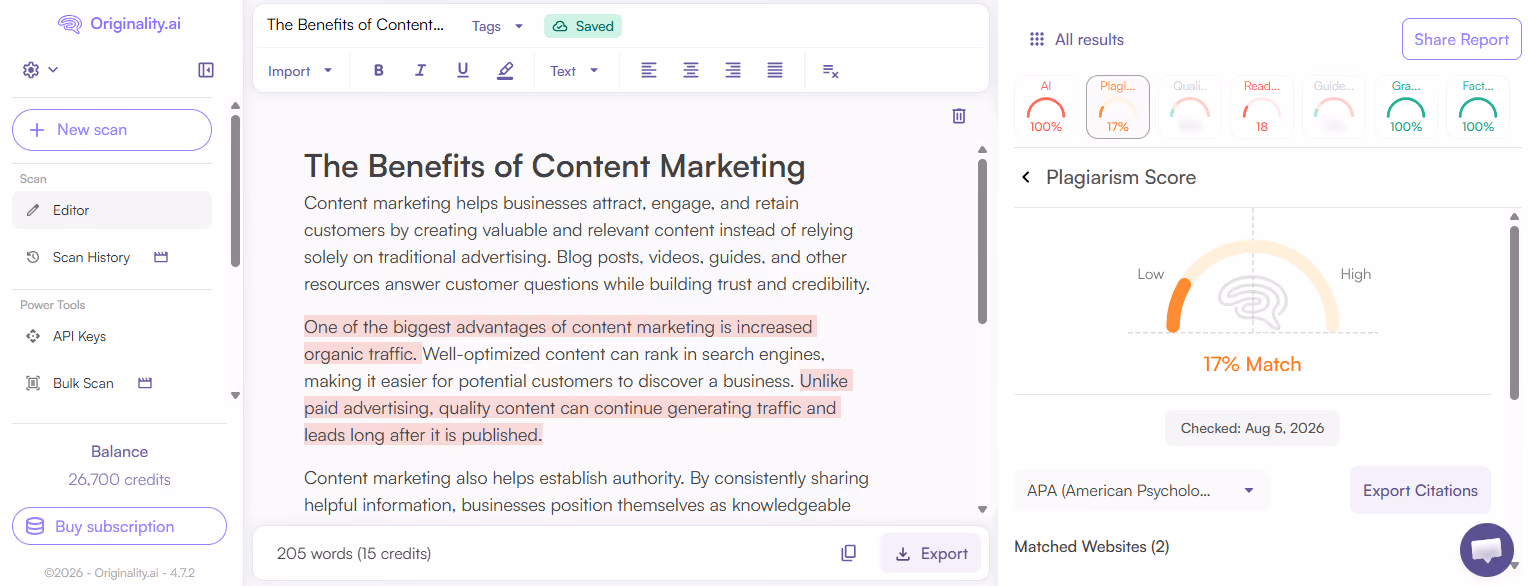Click the 26,700 credits balance

(119, 479)
